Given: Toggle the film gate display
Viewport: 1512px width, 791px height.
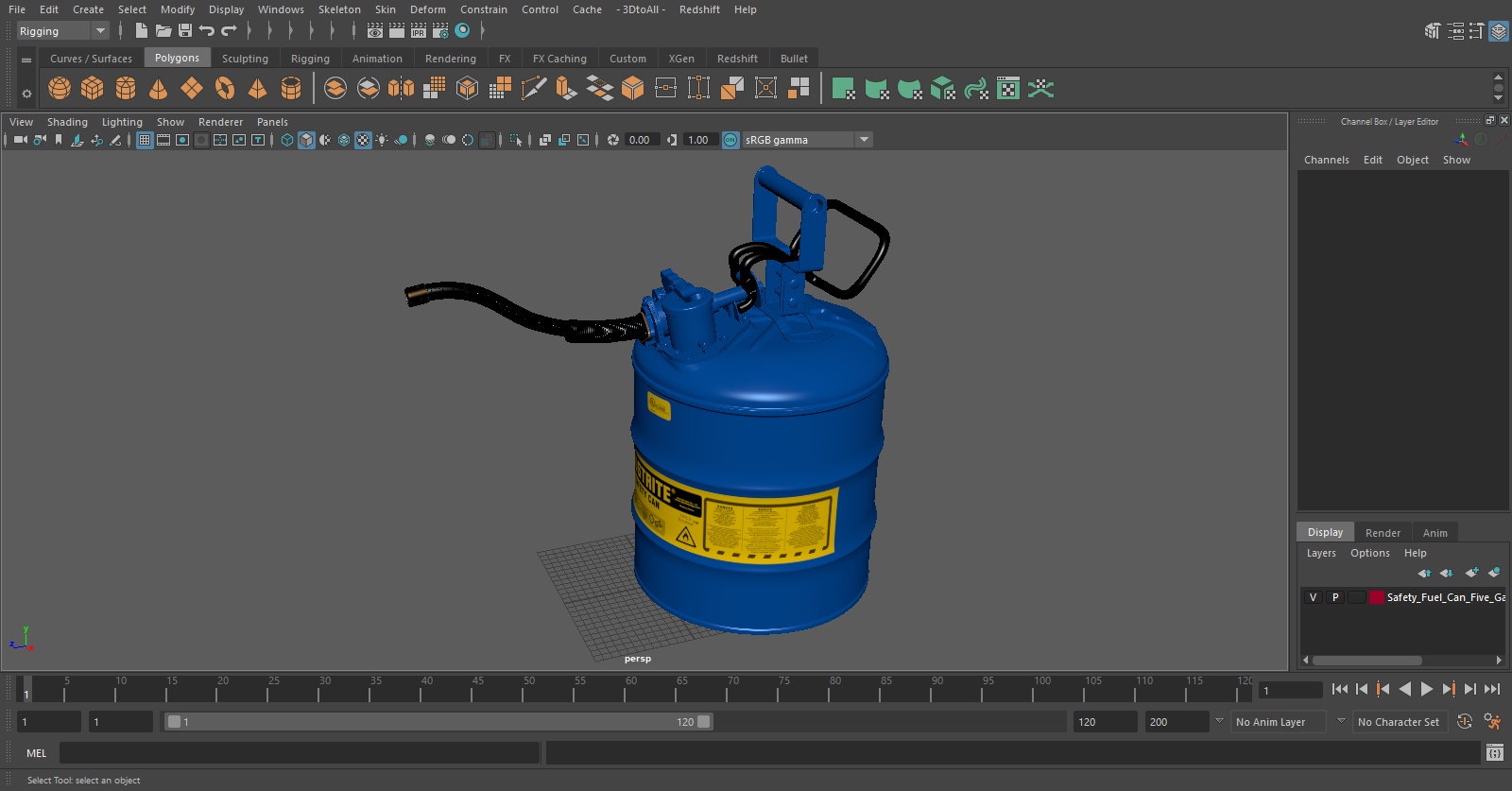Looking at the screenshot, I should point(163,140).
